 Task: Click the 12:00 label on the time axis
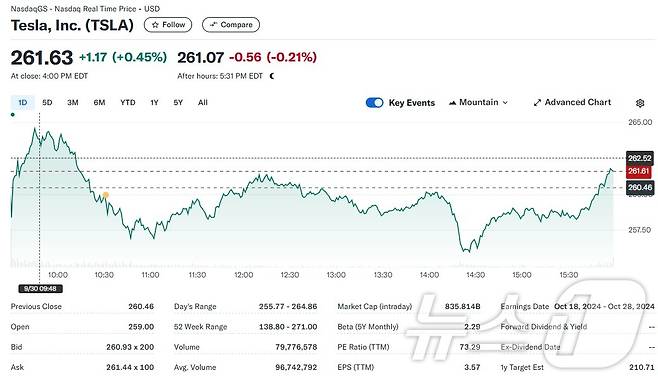(x=243, y=275)
